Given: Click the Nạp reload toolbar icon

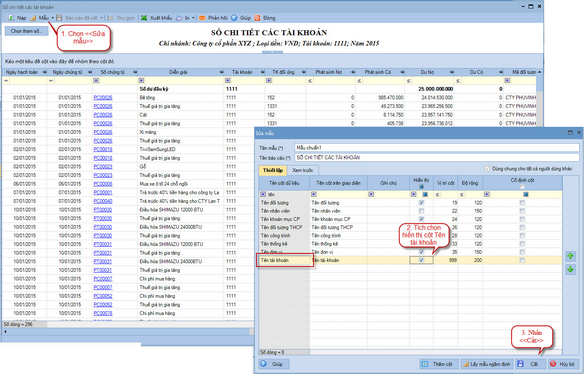Looking at the screenshot, I should pos(12,18).
